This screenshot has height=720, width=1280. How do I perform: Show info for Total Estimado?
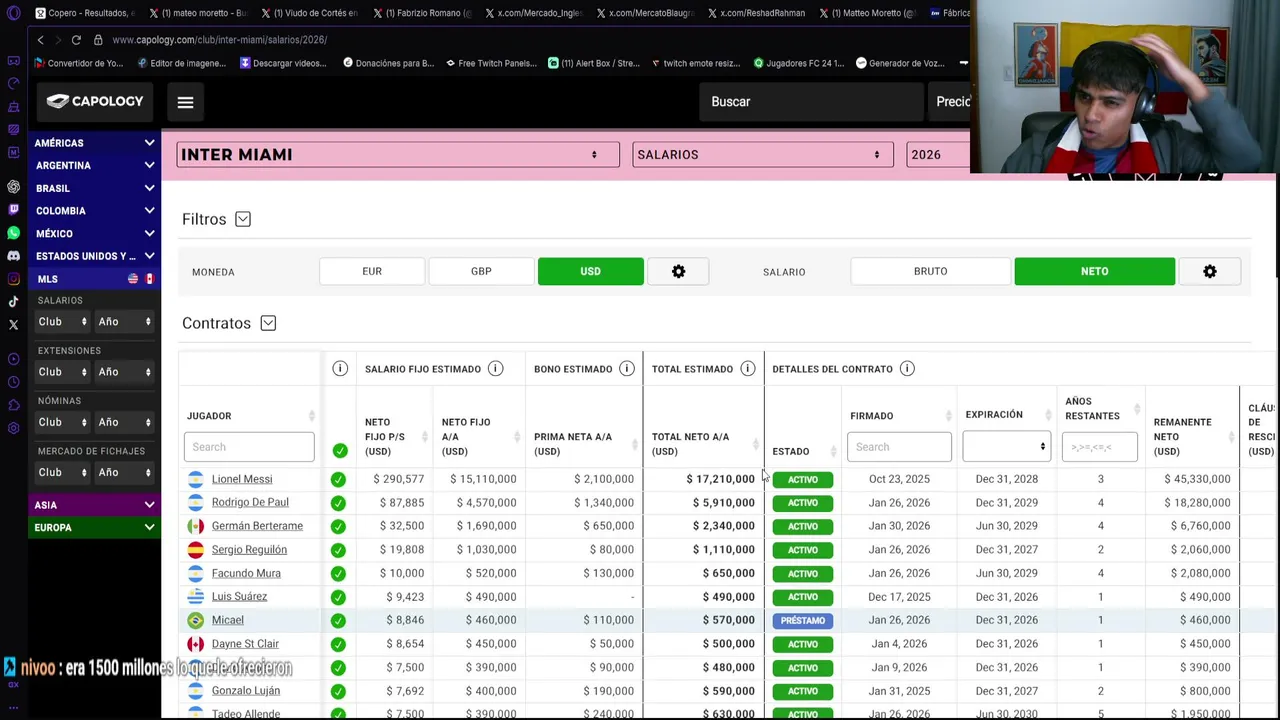pyautogui.click(x=747, y=369)
